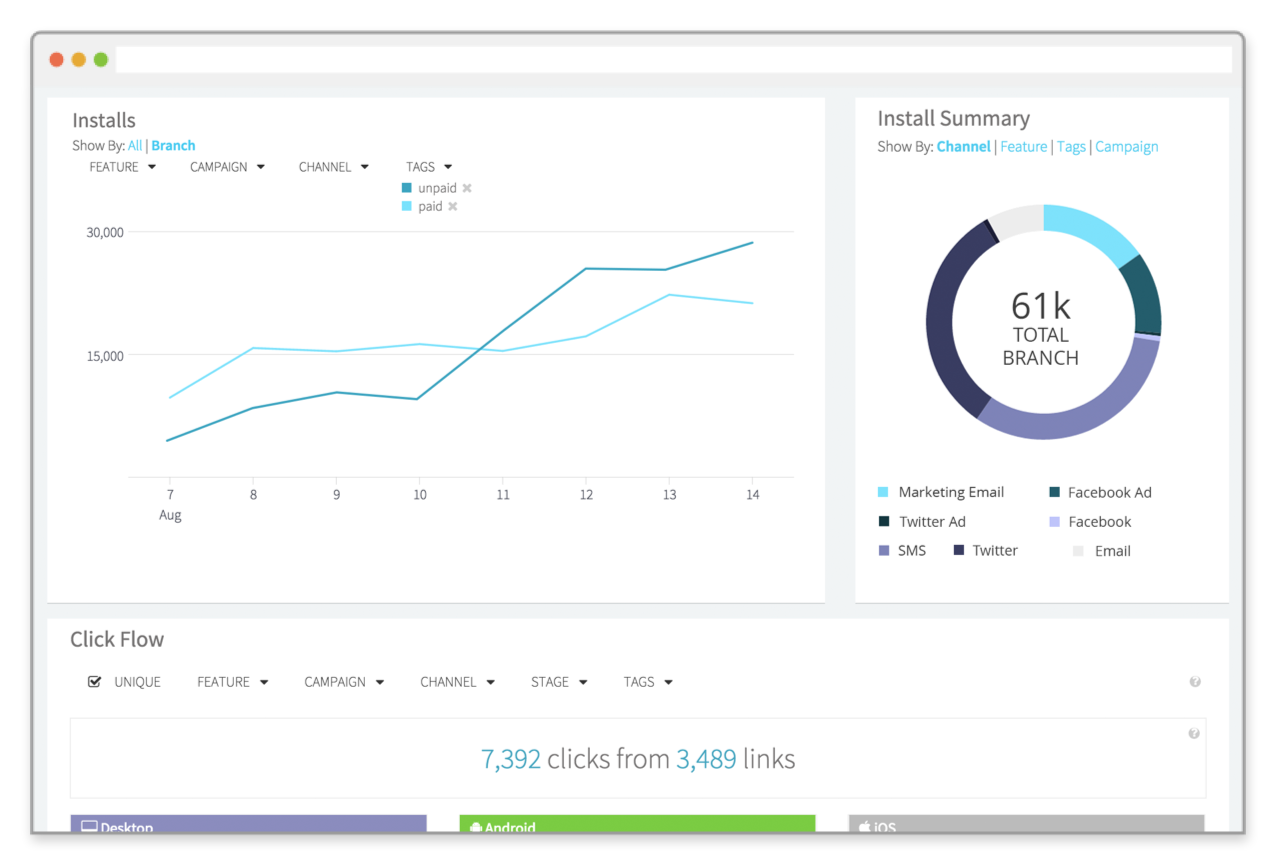1276x866 pixels.
Task: Show Install Summary by Tags
Action: 1071,146
